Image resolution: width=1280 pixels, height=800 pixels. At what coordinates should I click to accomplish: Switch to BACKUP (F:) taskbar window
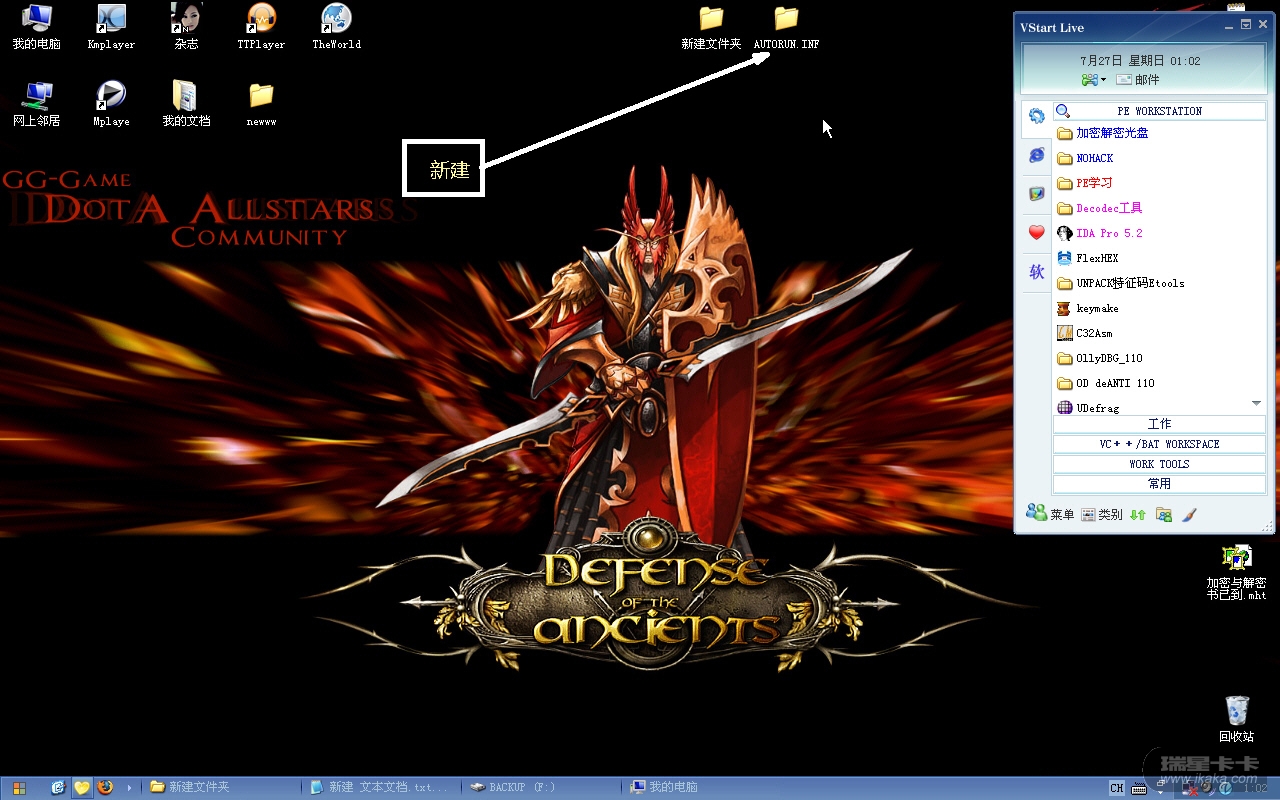pyautogui.click(x=542, y=787)
